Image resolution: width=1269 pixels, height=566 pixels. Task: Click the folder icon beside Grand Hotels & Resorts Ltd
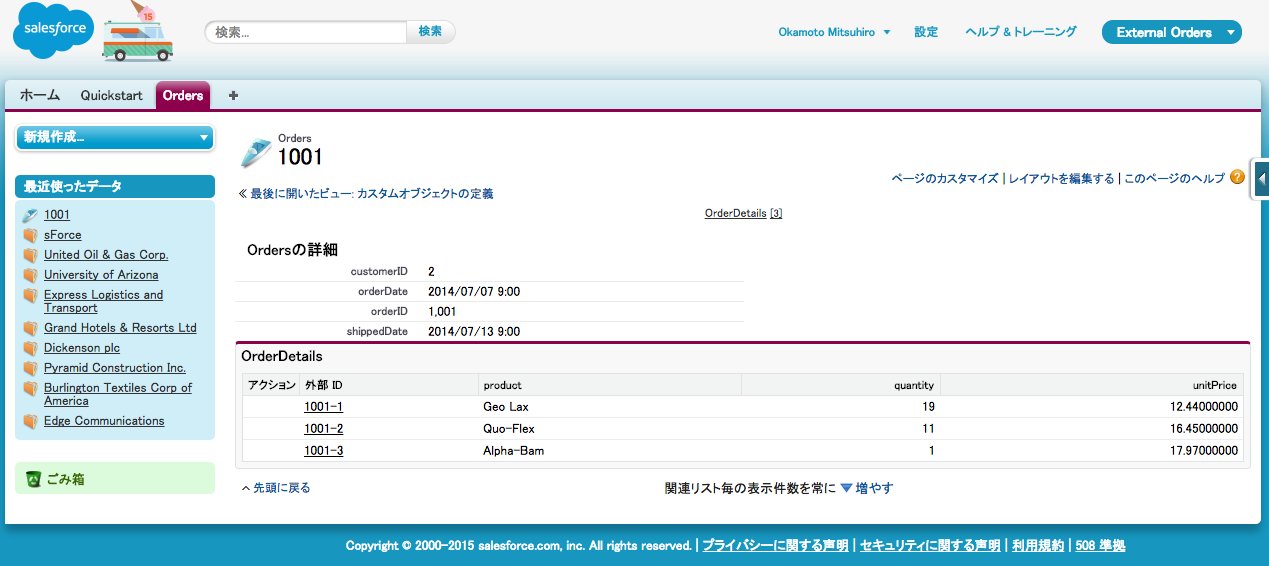[30, 328]
